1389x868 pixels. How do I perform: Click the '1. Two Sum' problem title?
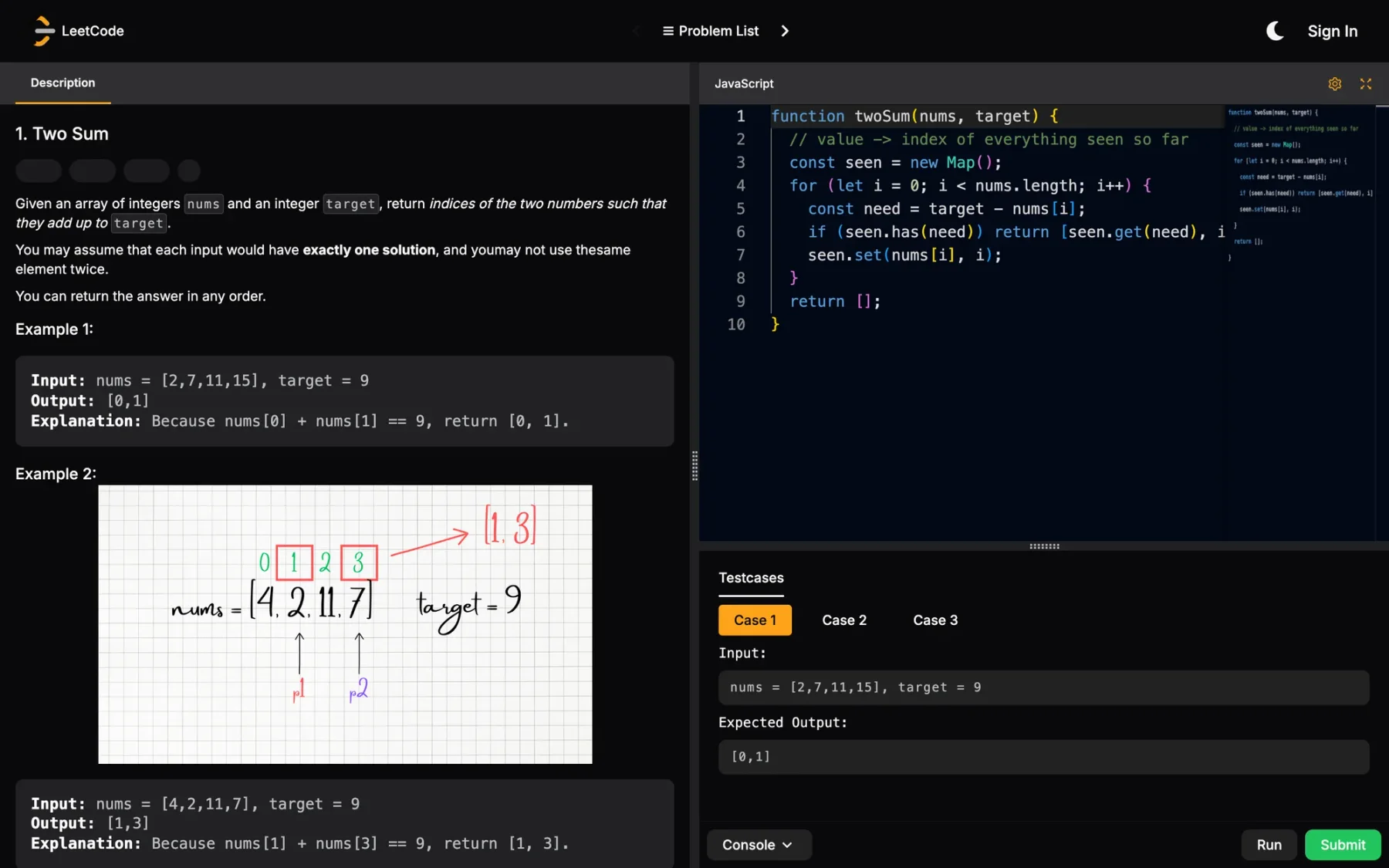tap(62, 133)
